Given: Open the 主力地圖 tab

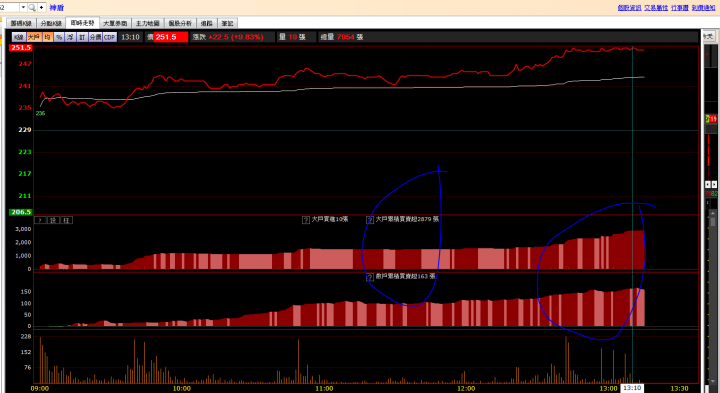Looking at the screenshot, I should pyautogui.click(x=147, y=23).
